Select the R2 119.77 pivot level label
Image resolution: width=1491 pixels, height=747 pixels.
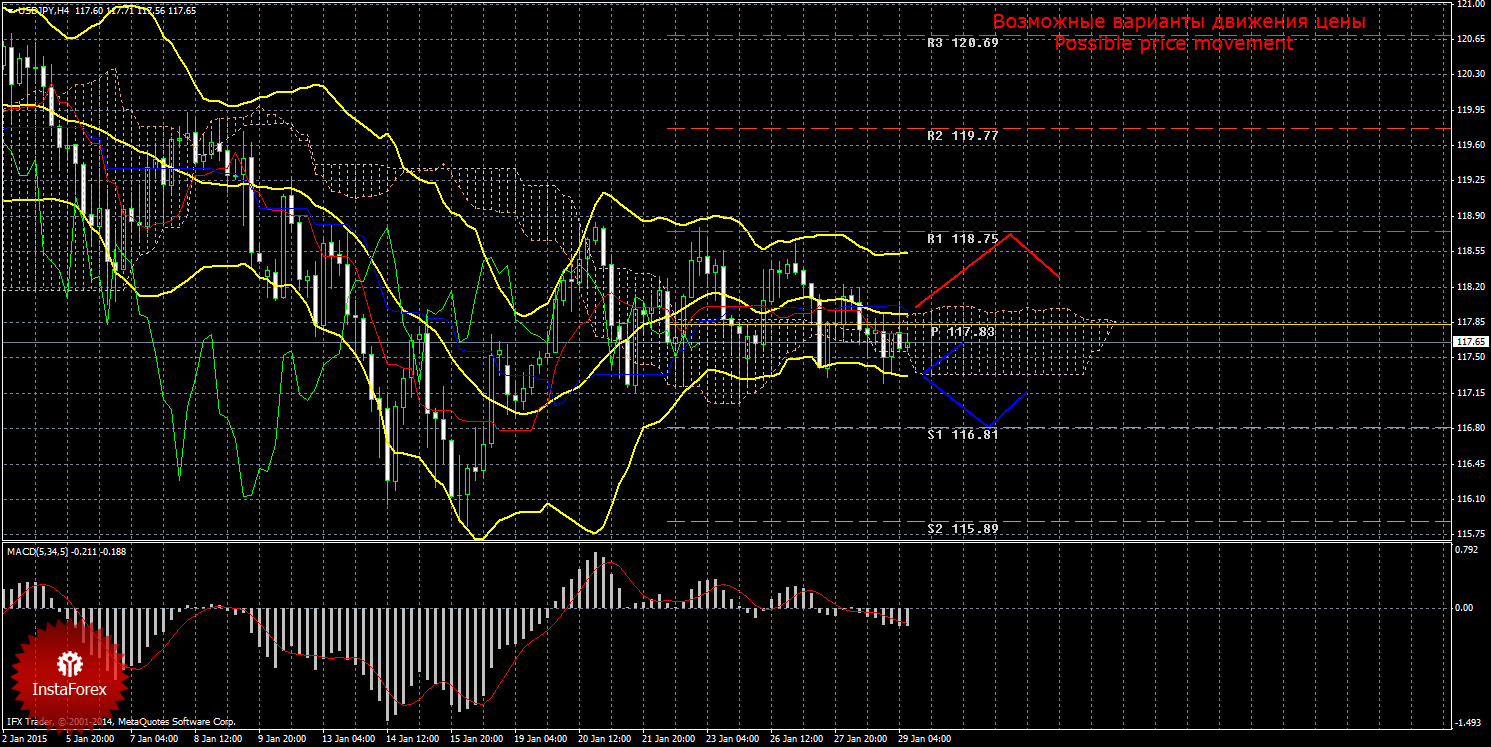(x=962, y=135)
